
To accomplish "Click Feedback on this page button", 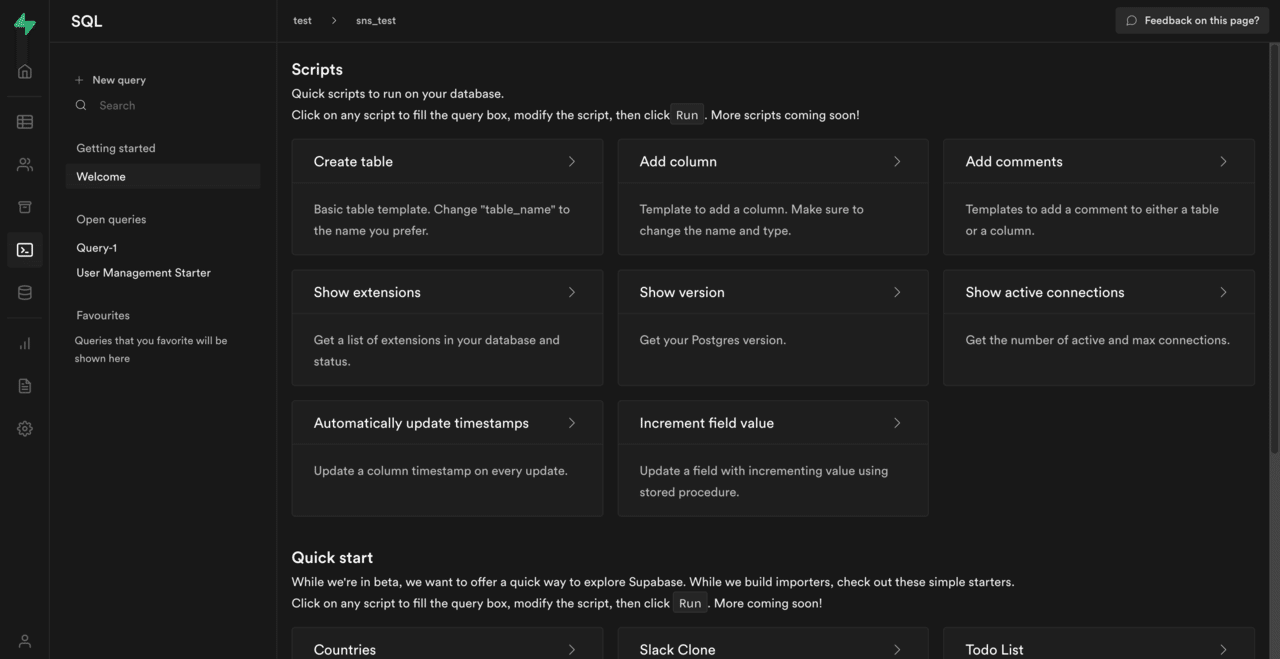I will [x=1192, y=20].
